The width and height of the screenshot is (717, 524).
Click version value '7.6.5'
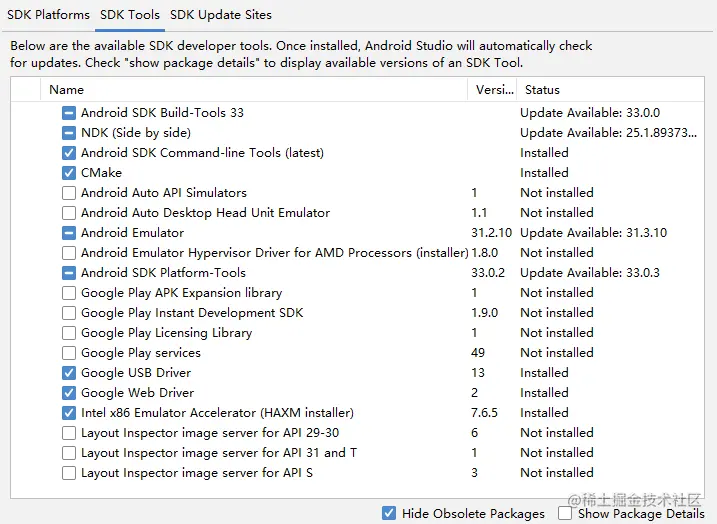[x=484, y=413]
